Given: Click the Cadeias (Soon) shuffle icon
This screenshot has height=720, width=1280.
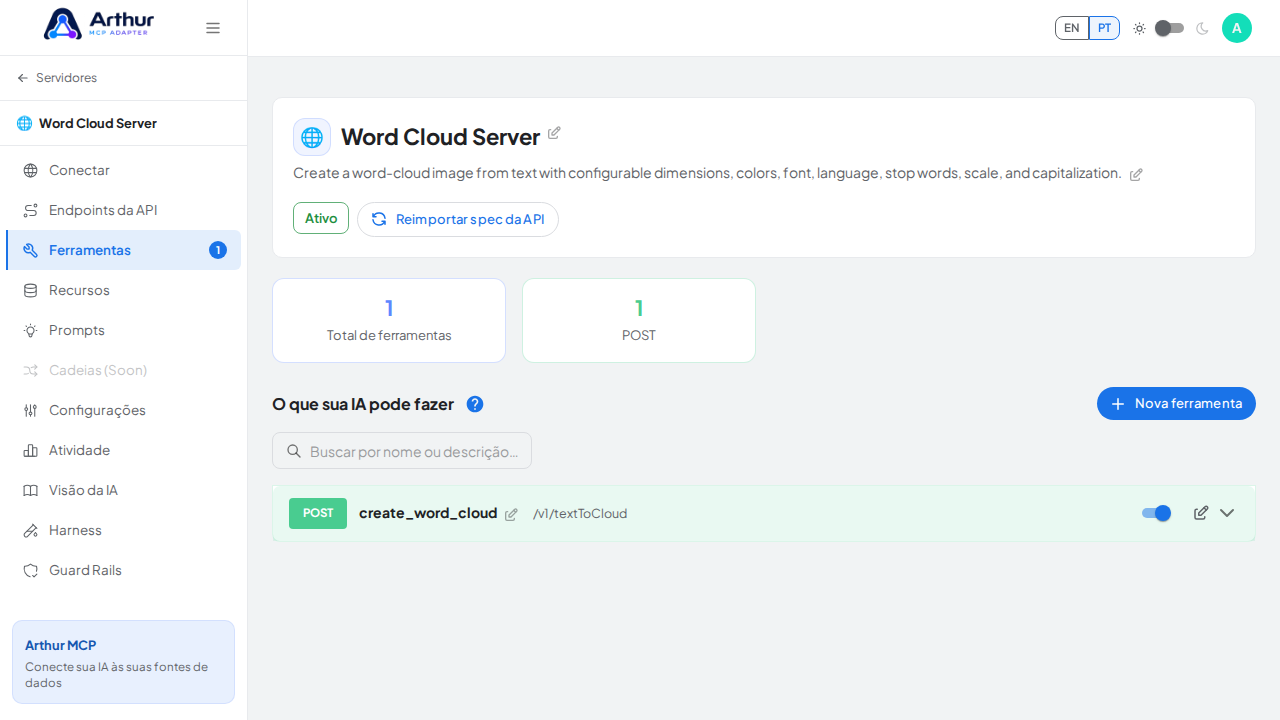Looking at the screenshot, I should point(30,370).
